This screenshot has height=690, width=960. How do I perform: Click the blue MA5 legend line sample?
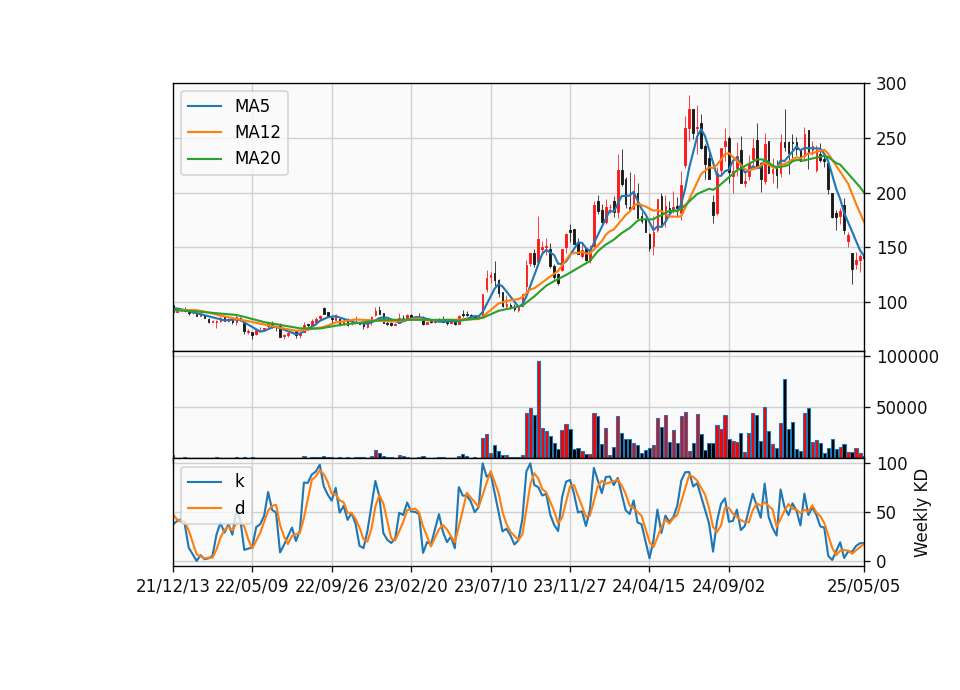204,106
